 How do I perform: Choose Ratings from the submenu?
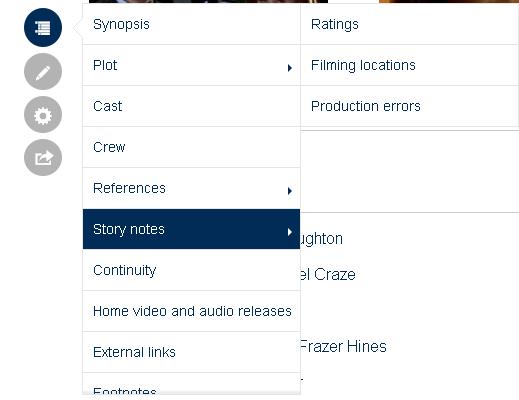409,24
